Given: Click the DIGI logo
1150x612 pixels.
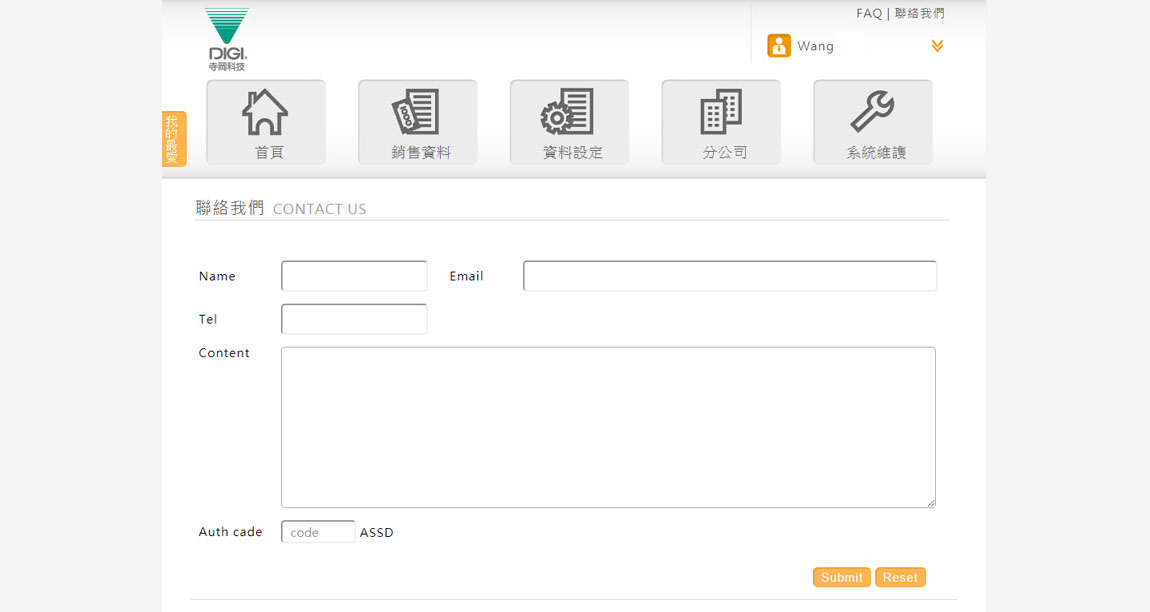Looking at the screenshot, I should click(227, 39).
